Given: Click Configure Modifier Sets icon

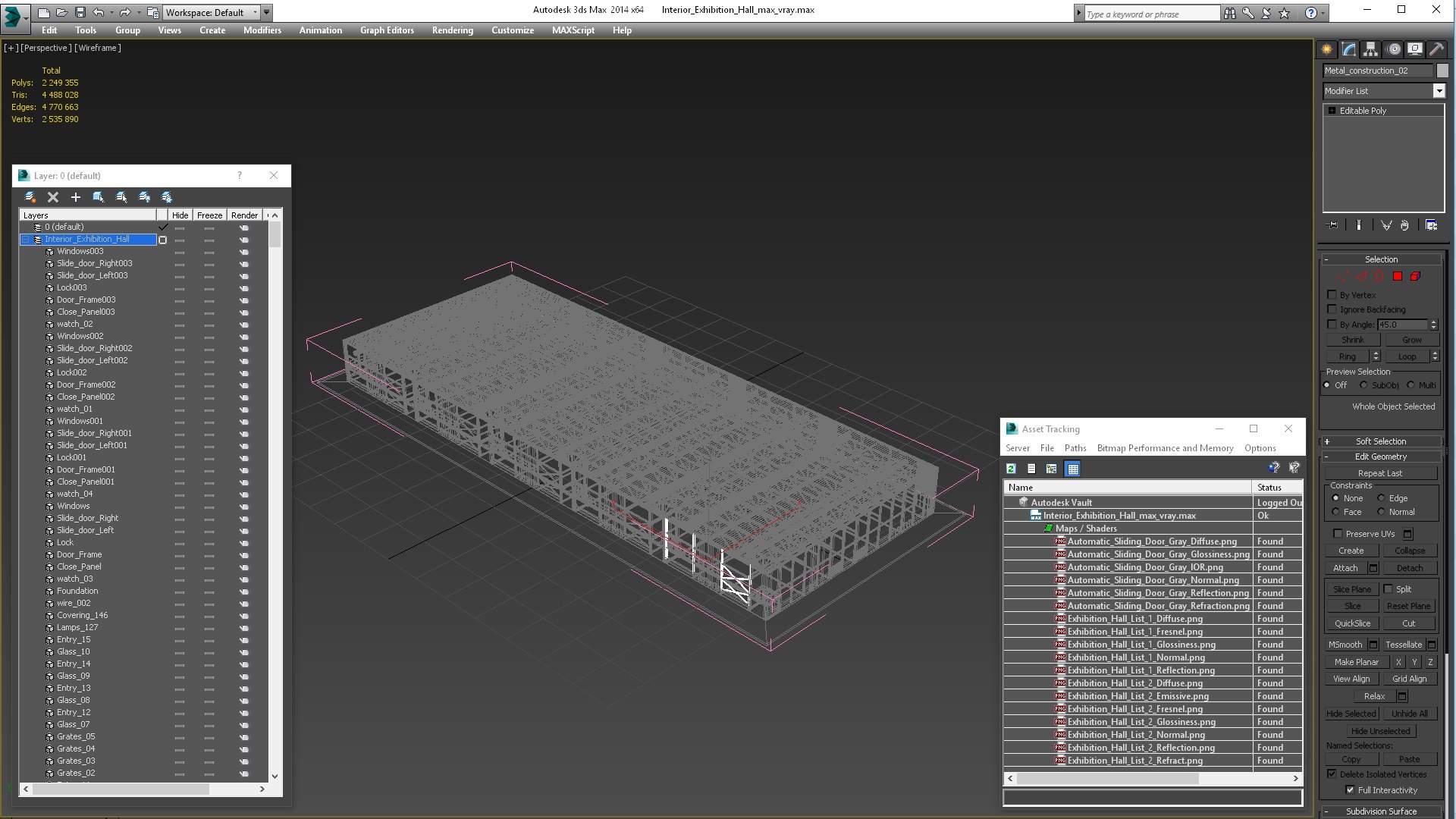Looking at the screenshot, I should 1432,225.
